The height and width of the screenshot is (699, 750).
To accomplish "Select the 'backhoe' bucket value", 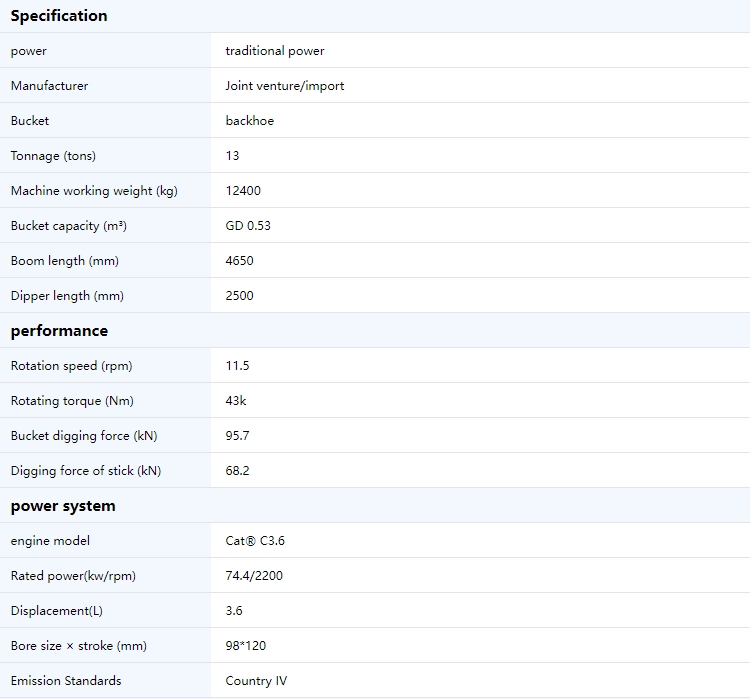I will point(250,121).
